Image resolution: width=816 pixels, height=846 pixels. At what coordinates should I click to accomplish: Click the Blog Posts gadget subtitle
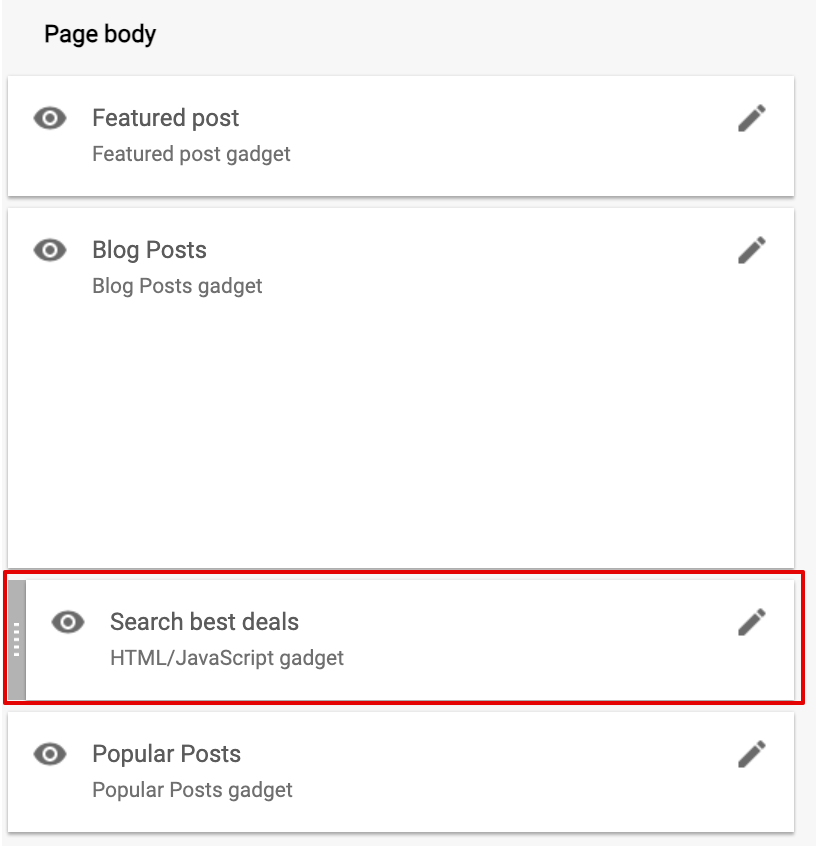pyautogui.click(x=177, y=286)
